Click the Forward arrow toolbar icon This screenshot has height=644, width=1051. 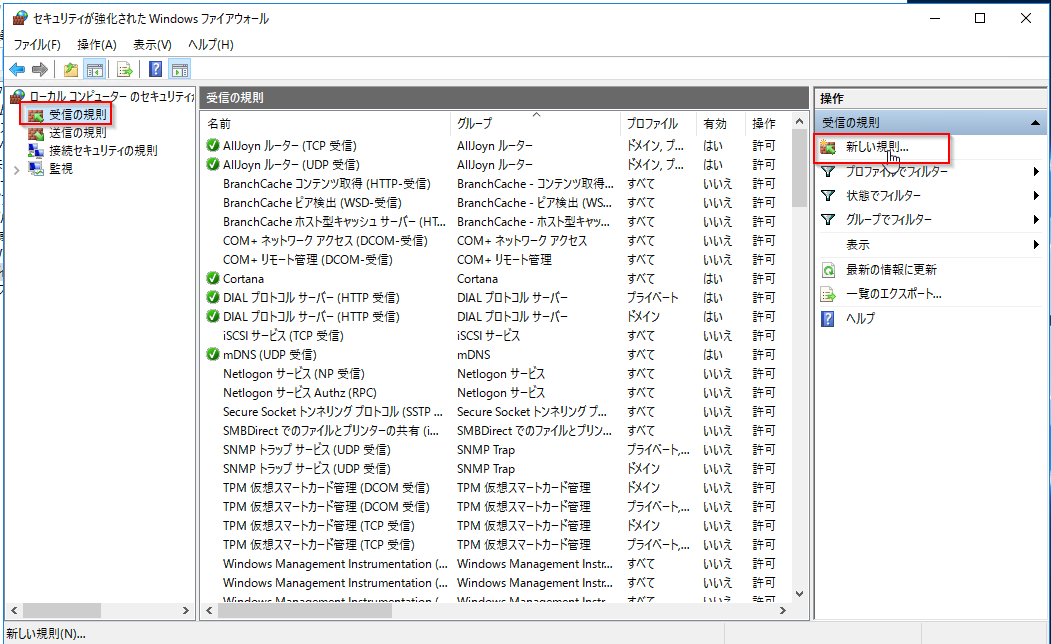pos(40,69)
